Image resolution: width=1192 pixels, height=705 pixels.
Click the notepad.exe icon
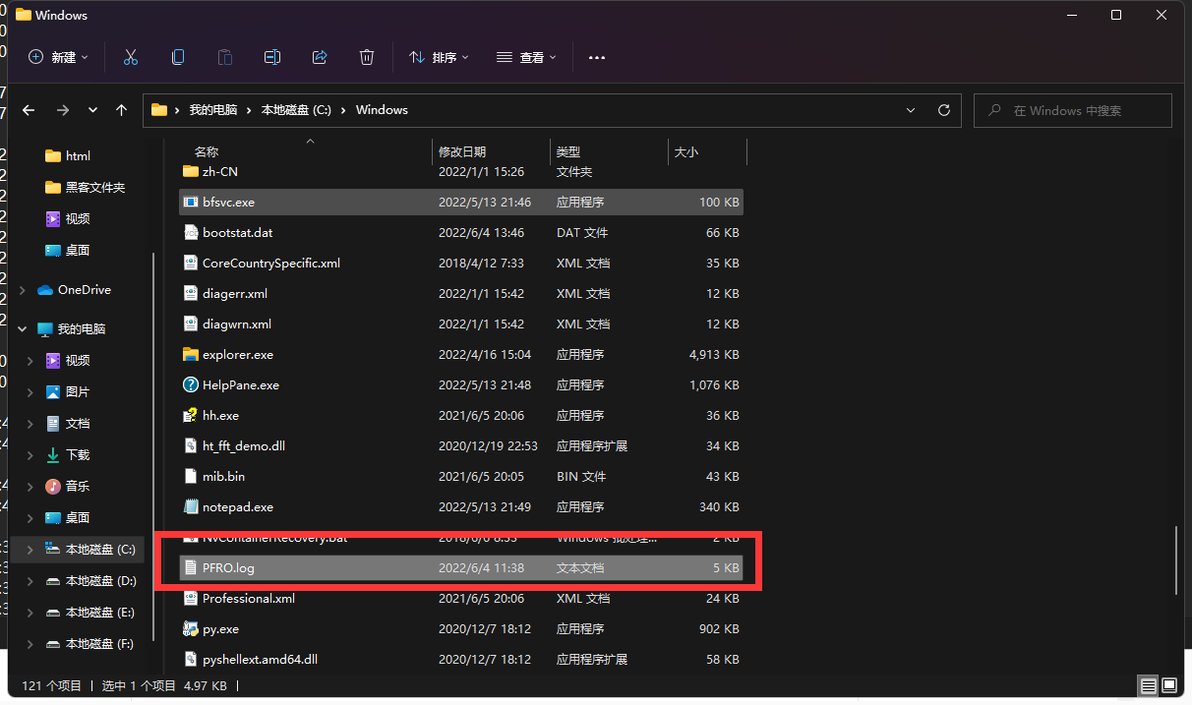coord(191,507)
